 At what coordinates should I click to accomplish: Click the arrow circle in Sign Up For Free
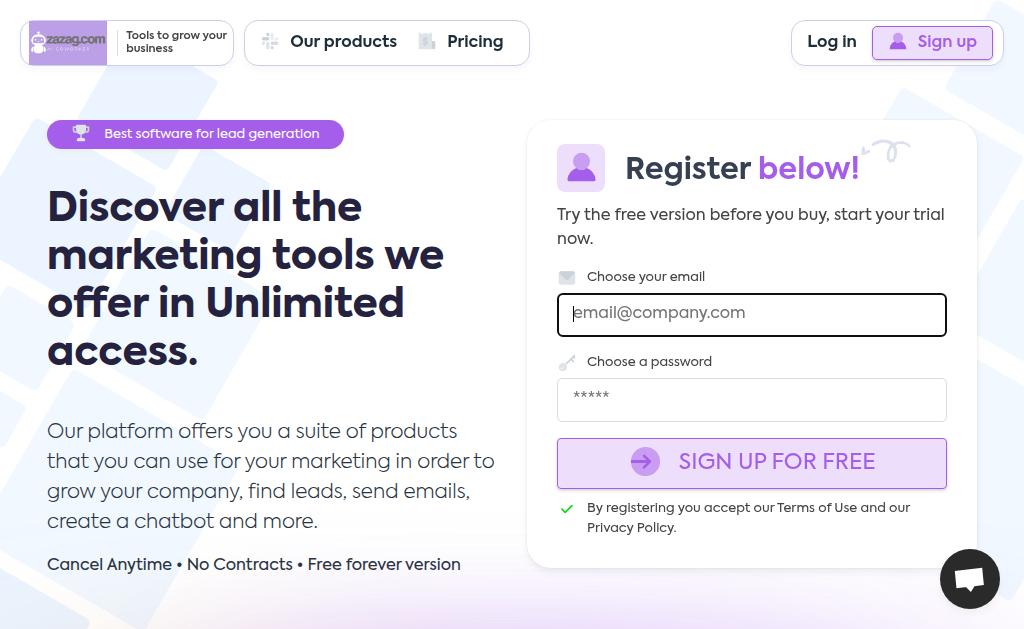[645, 461]
